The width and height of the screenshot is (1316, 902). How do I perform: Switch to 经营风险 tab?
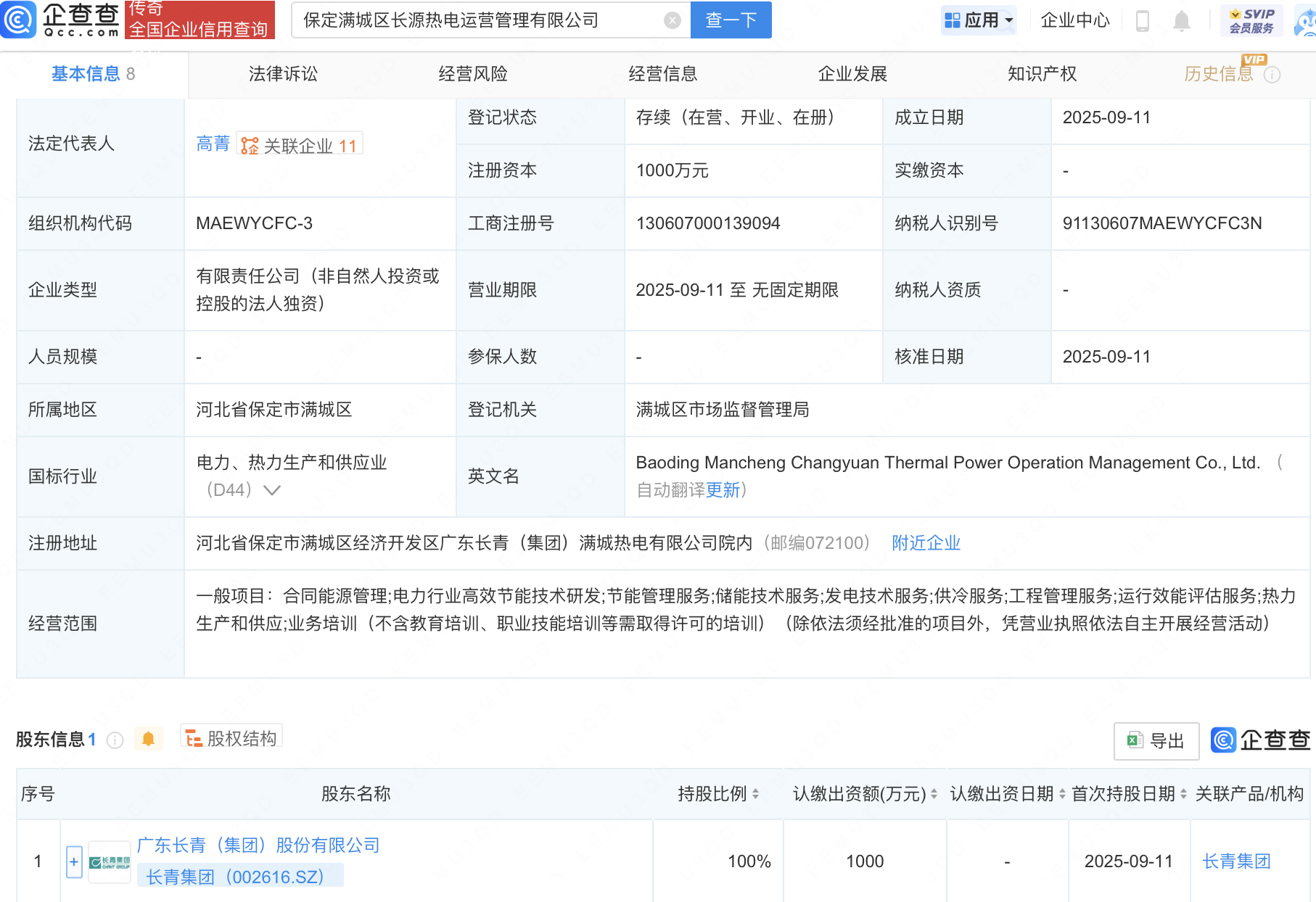click(473, 74)
